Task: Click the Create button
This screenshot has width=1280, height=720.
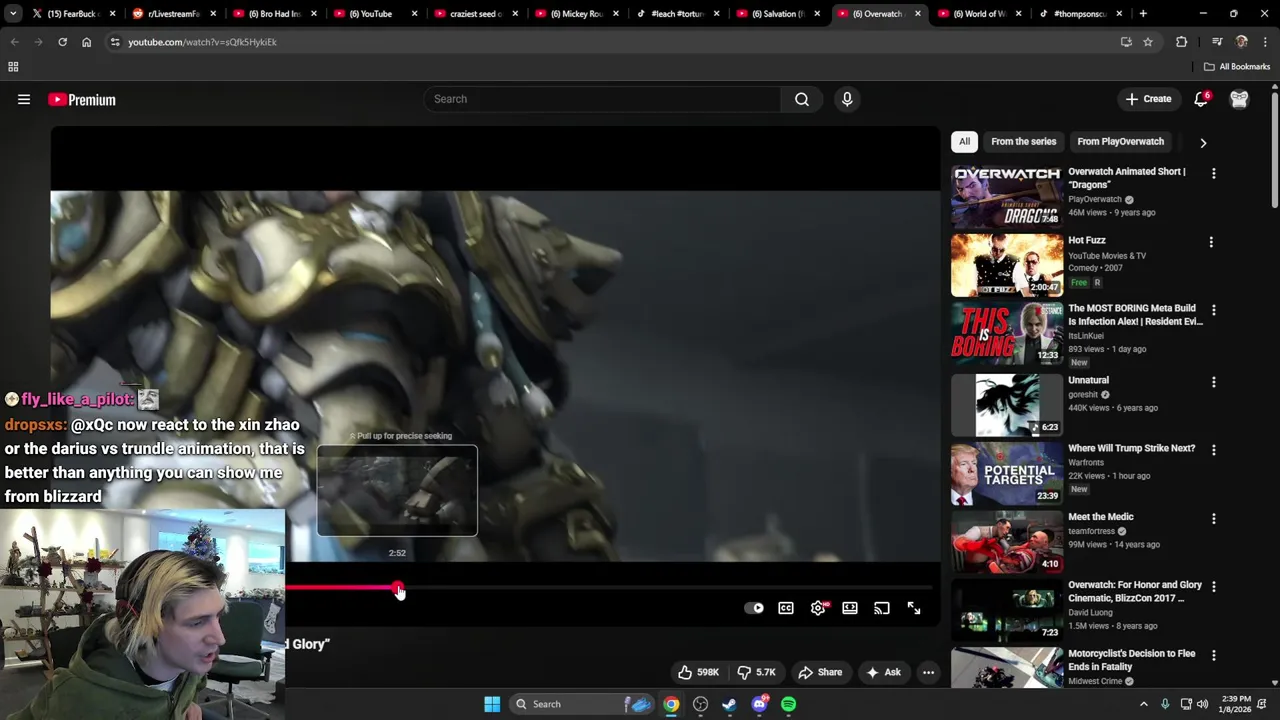Action: click(x=1148, y=99)
